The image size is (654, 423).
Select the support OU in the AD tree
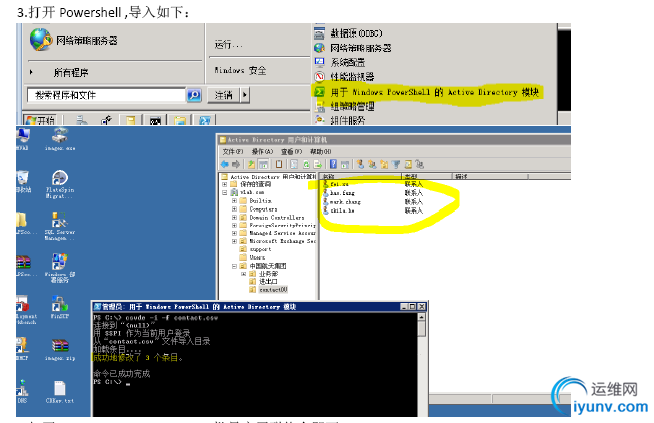click(255, 249)
